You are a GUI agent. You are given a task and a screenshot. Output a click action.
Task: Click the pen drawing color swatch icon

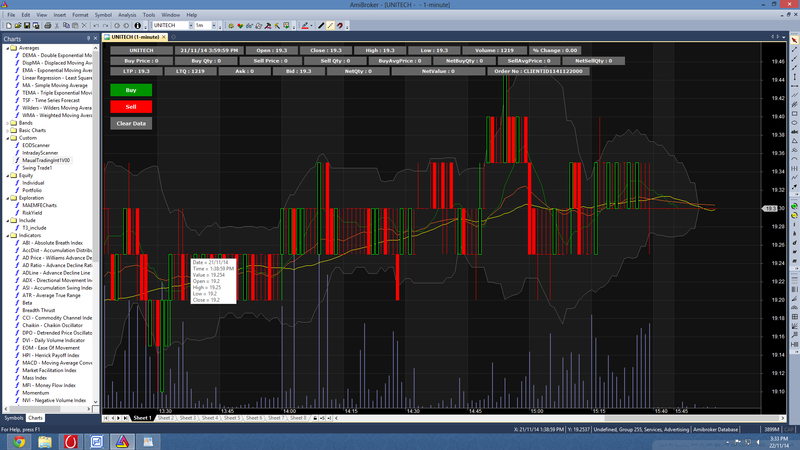(305, 25)
